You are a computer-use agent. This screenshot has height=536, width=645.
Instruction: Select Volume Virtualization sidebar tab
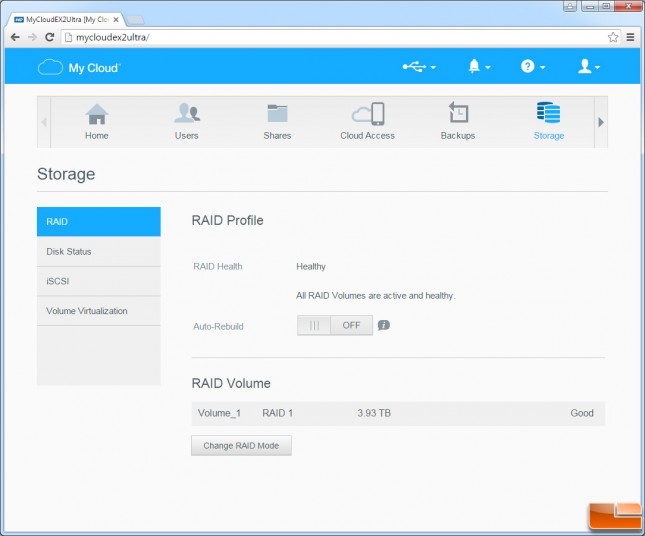point(99,311)
